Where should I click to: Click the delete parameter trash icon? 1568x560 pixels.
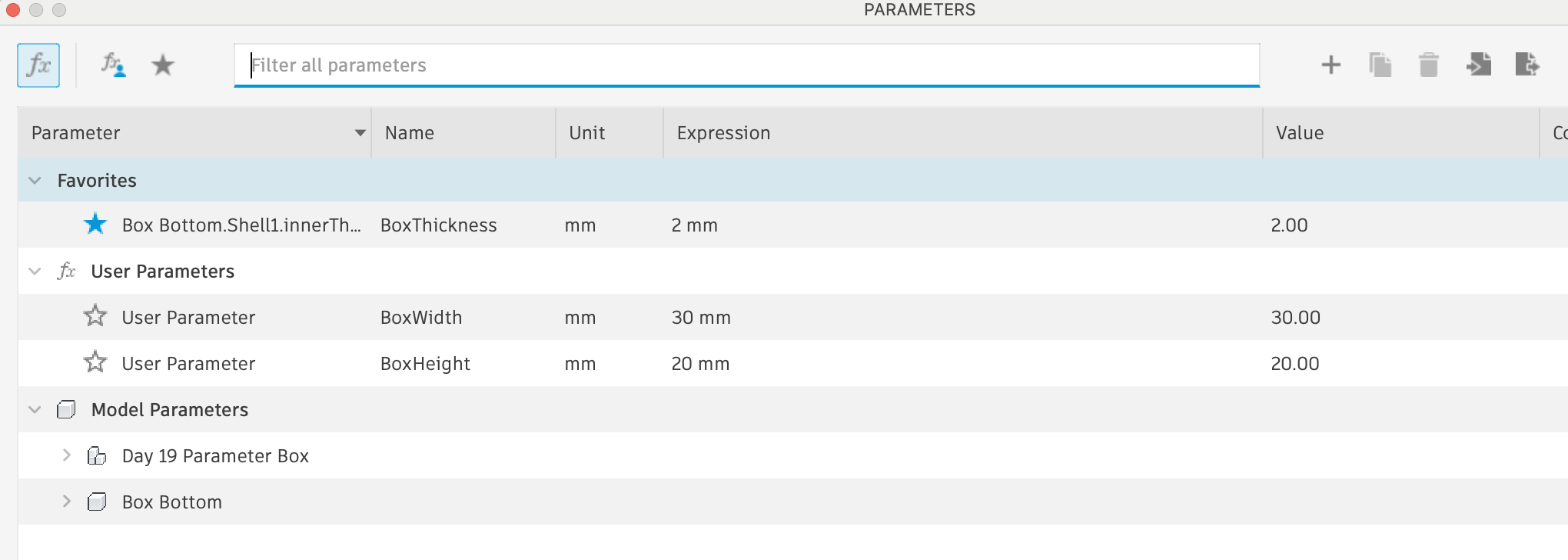[1428, 65]
